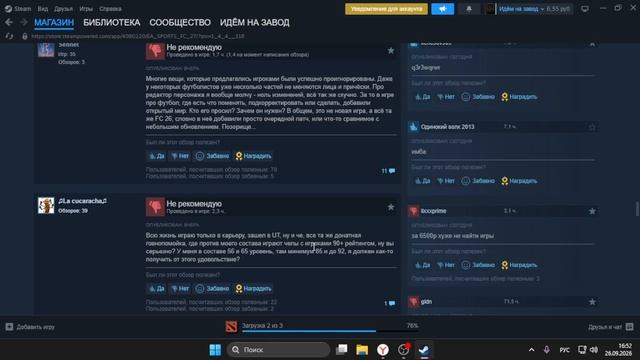This screenshot has height=360, width=640.
Task: Vote Нет on the 'имба' review
Action: [x=446, y=181]
